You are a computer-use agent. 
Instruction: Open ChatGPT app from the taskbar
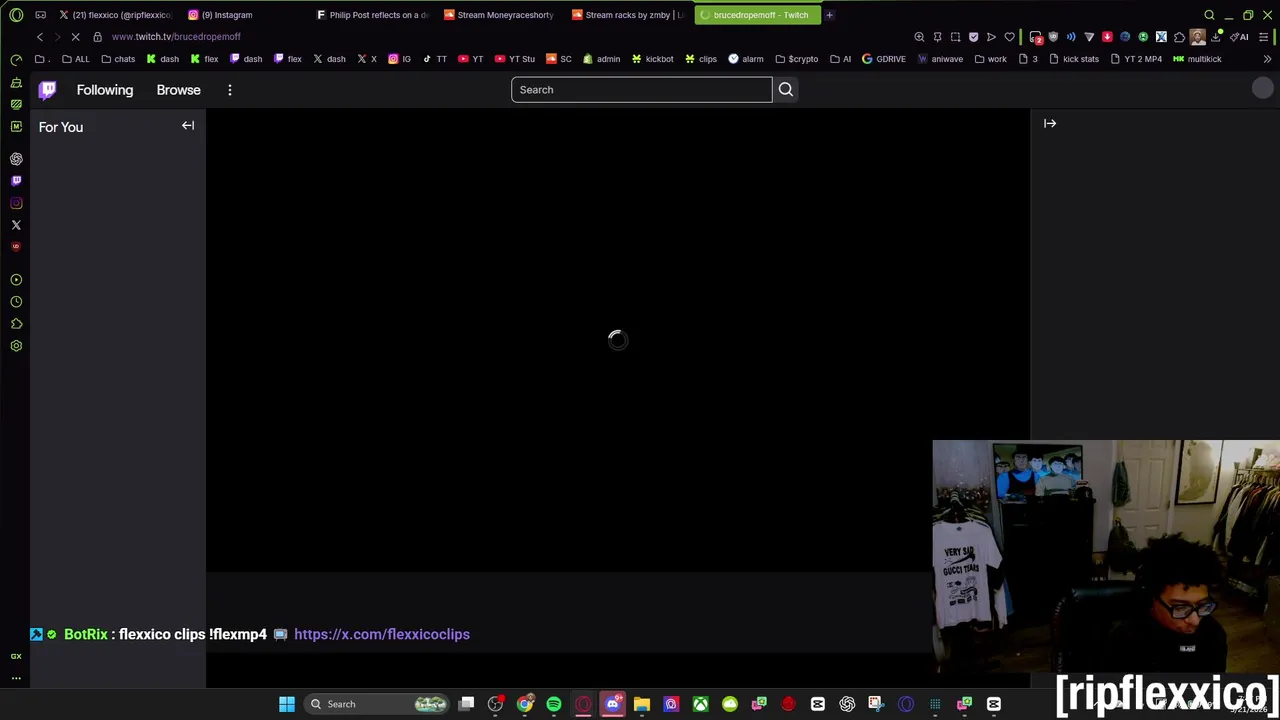point(847,704)
